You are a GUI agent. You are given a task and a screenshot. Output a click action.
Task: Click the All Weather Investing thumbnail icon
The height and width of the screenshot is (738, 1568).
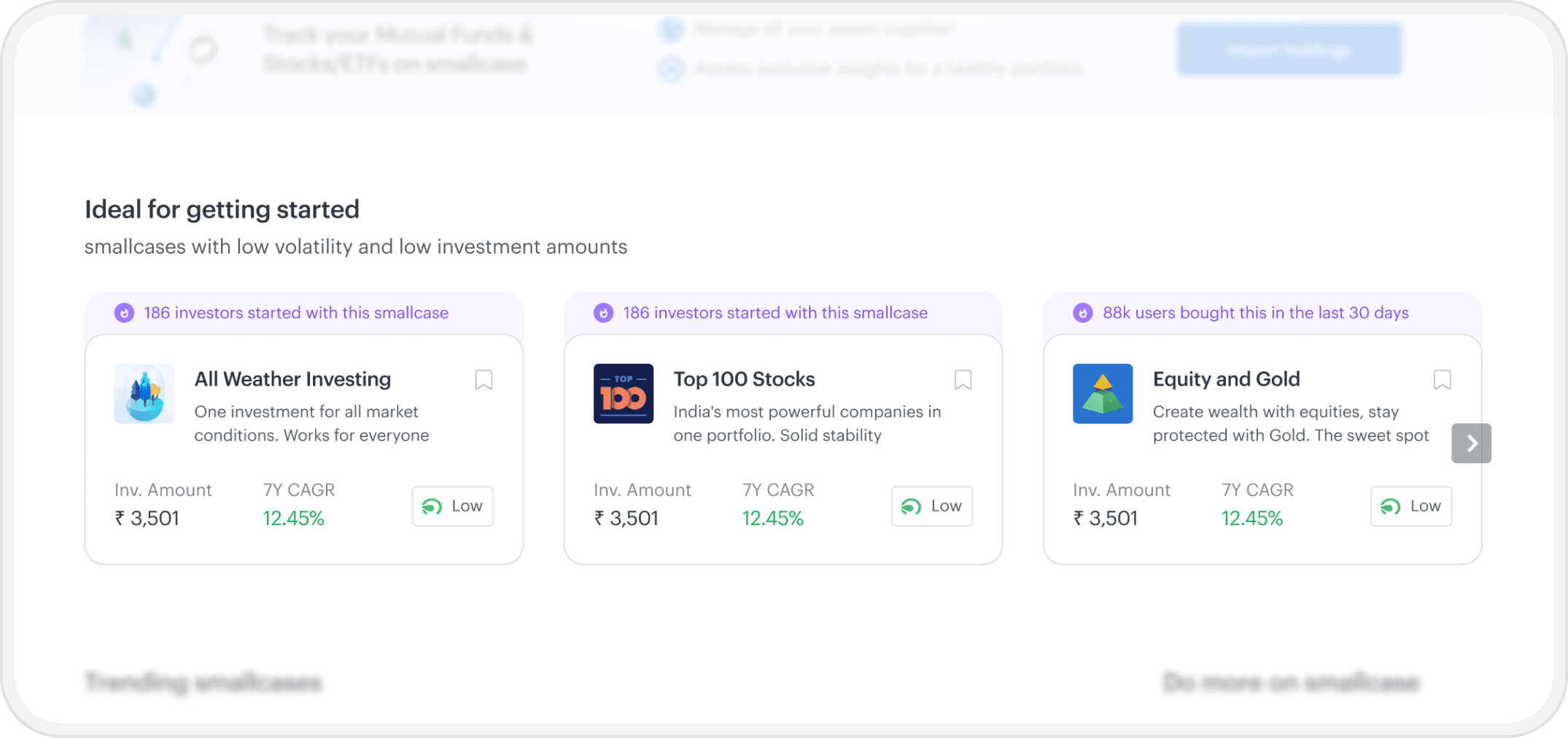144,394
